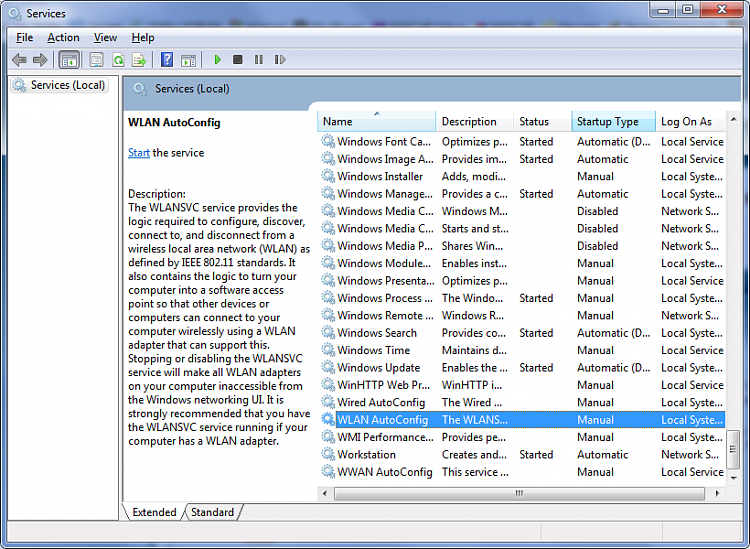The height and width of the screenshot is (549, 750).
Task: Click the gear icon beside Windows Search
Action: [328, 332]
